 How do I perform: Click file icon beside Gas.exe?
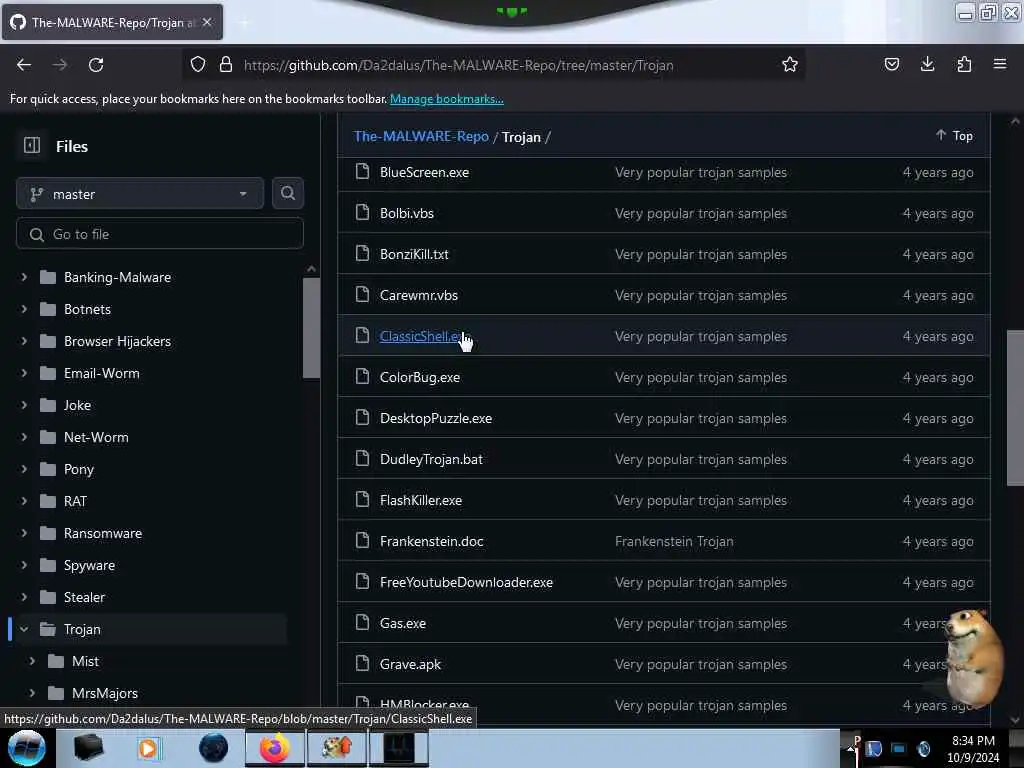coord(362,623)
